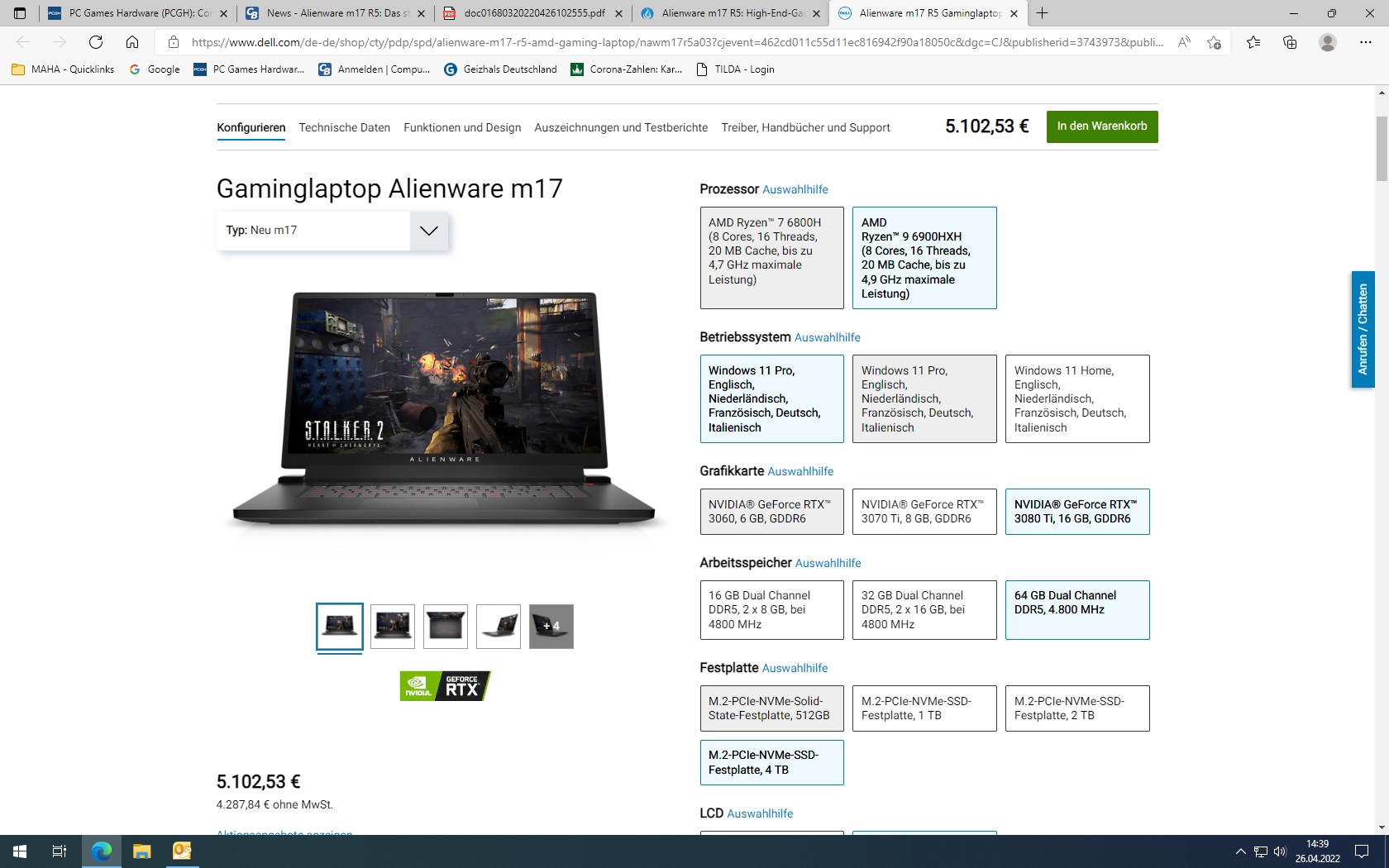This screenshot has width=1389, height=868.
Task: Open the Anrufen / Chatten side tab
Action: [1363, 330]
